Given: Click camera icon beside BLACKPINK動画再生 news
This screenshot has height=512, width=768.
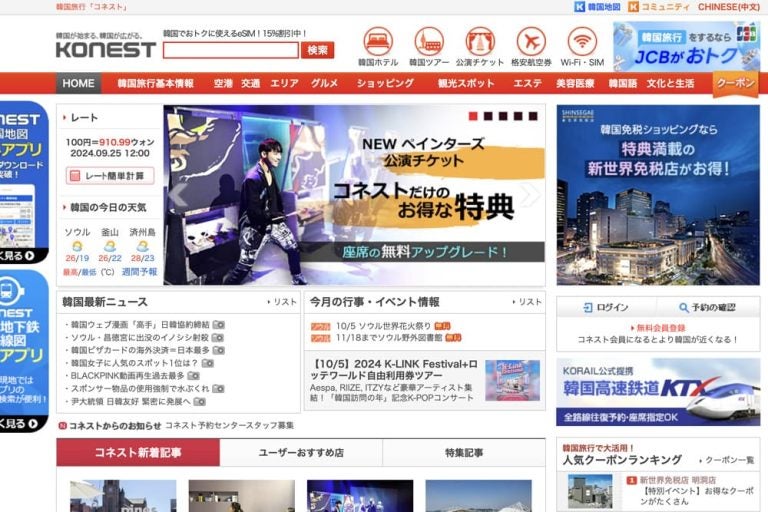Looking at the screenshot, I should (x=193, y=376).
